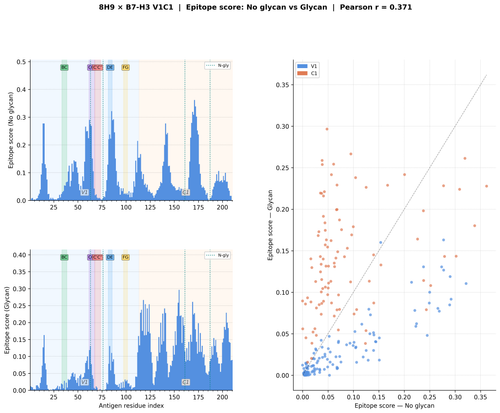The width and height of the screenshot is (500, 413).
Task: Click the C1 domain tag in the No glycan plot
Action: tap(186, 192)
